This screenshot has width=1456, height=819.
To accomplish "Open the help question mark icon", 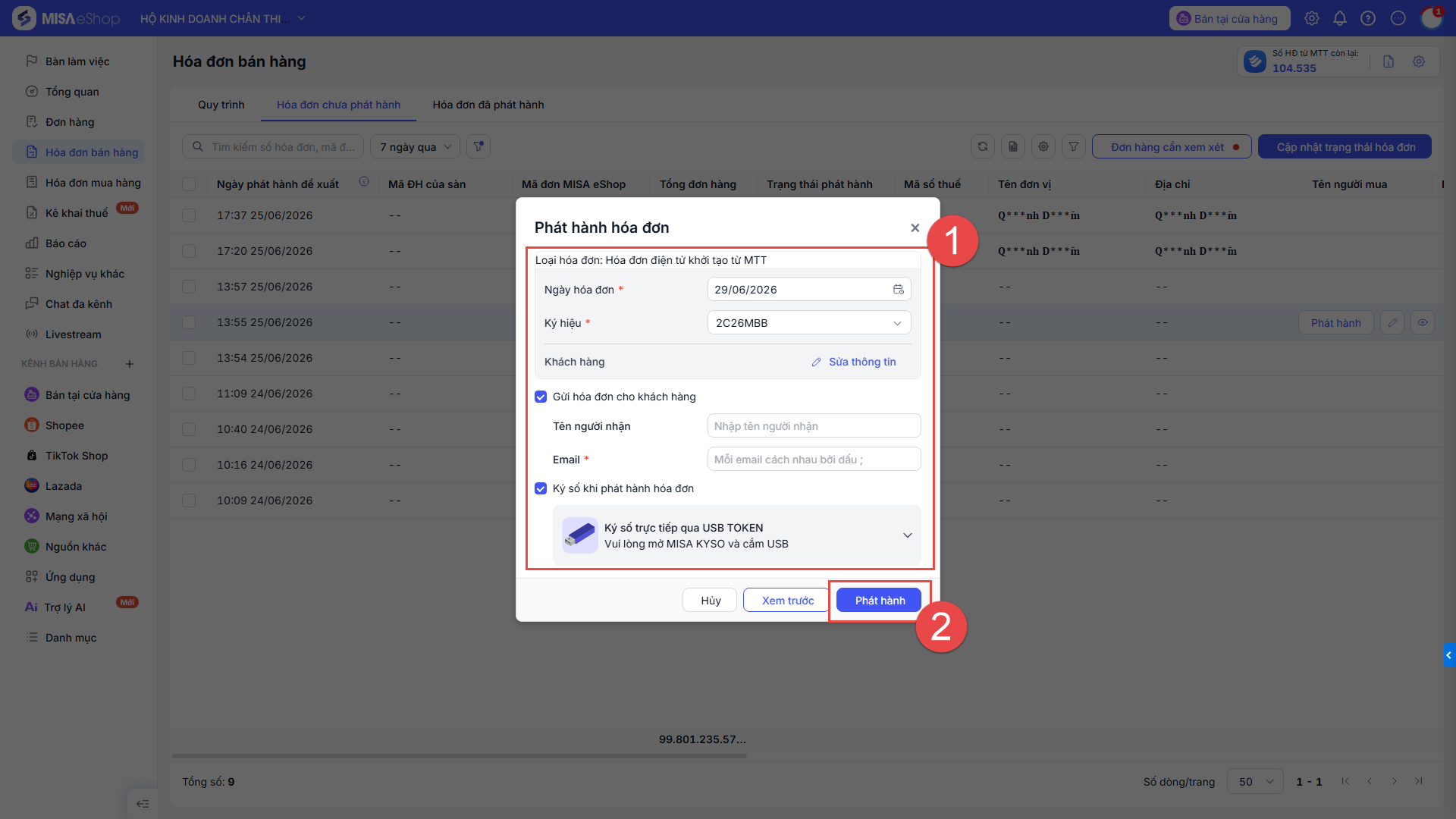I will pos(1368,18).
